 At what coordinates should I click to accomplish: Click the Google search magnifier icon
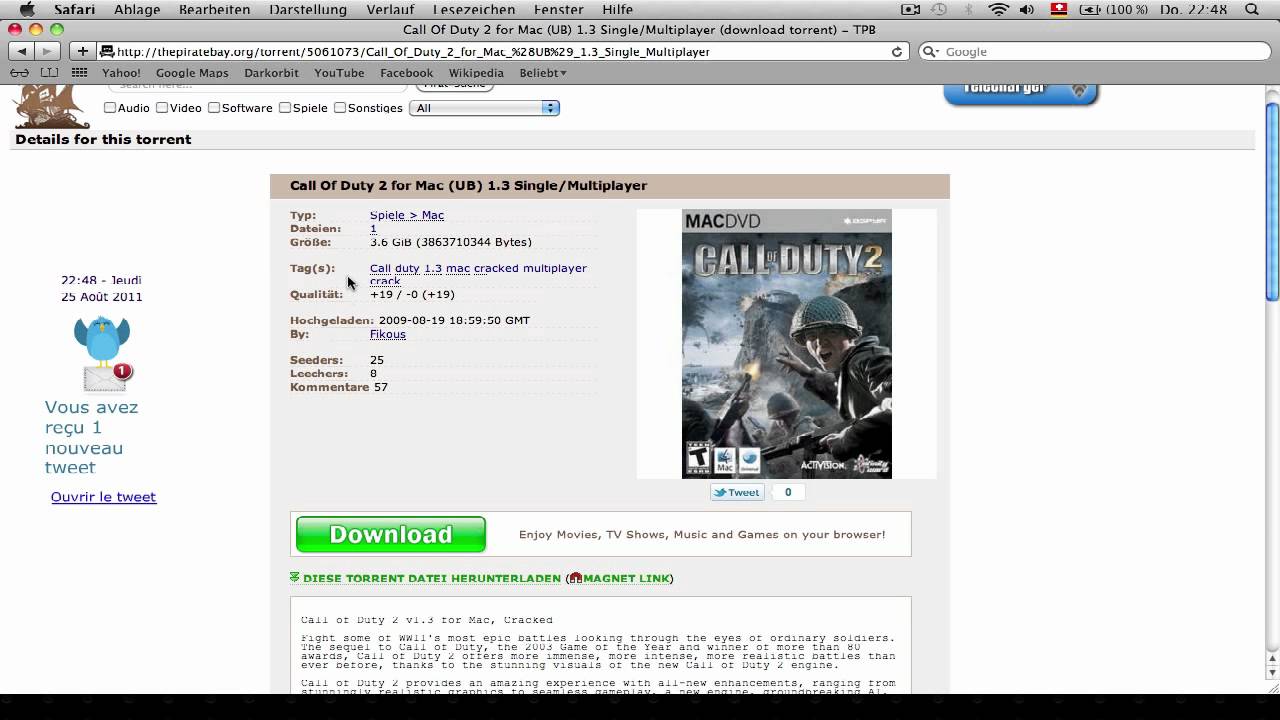(x=931, y=52)
